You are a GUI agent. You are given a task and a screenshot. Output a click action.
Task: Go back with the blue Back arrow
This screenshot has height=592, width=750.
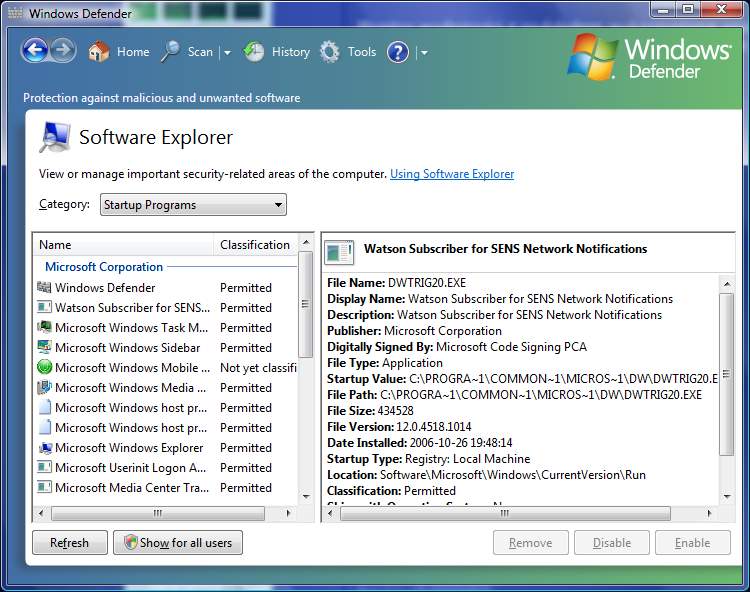[35, 51]
